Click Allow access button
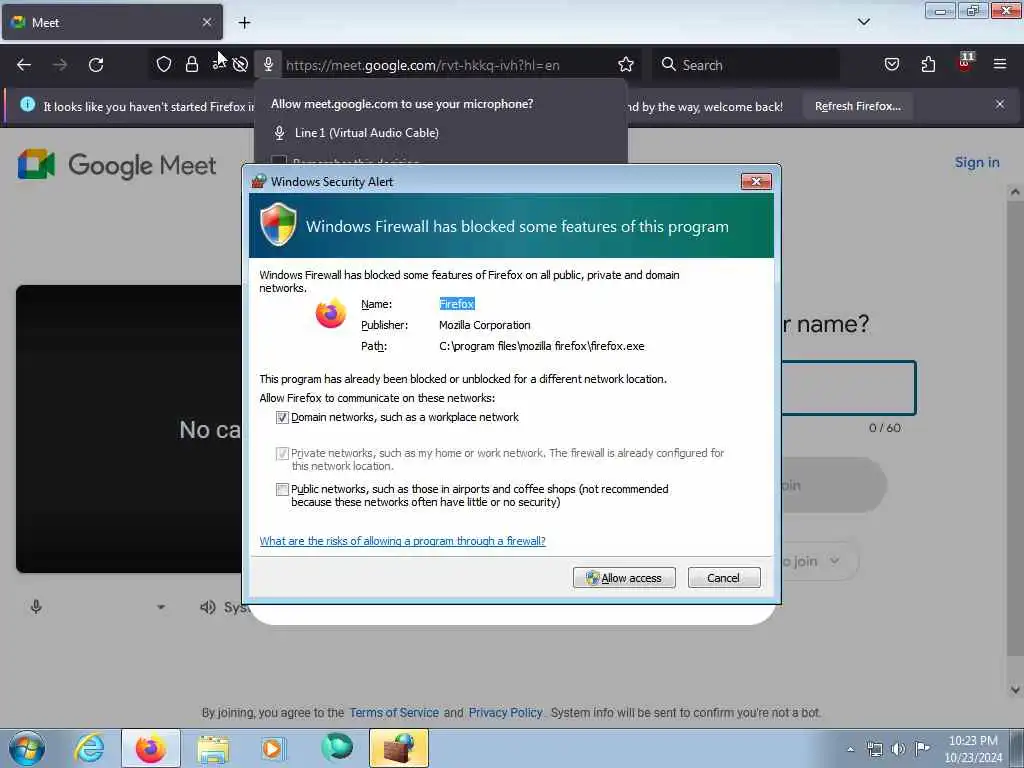This screenshot has width=1024, height=768. [x=624, y=578]
